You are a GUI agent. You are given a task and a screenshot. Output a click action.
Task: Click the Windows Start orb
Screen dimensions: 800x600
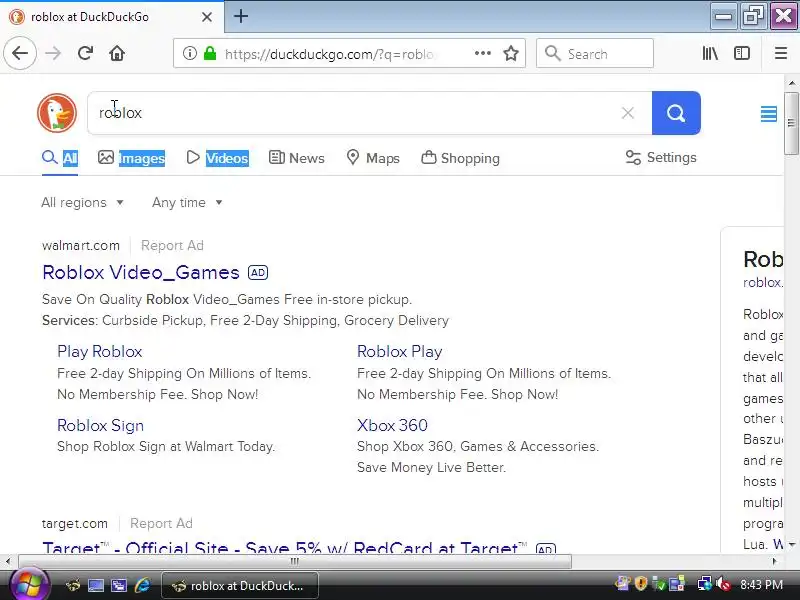(29, 585)
